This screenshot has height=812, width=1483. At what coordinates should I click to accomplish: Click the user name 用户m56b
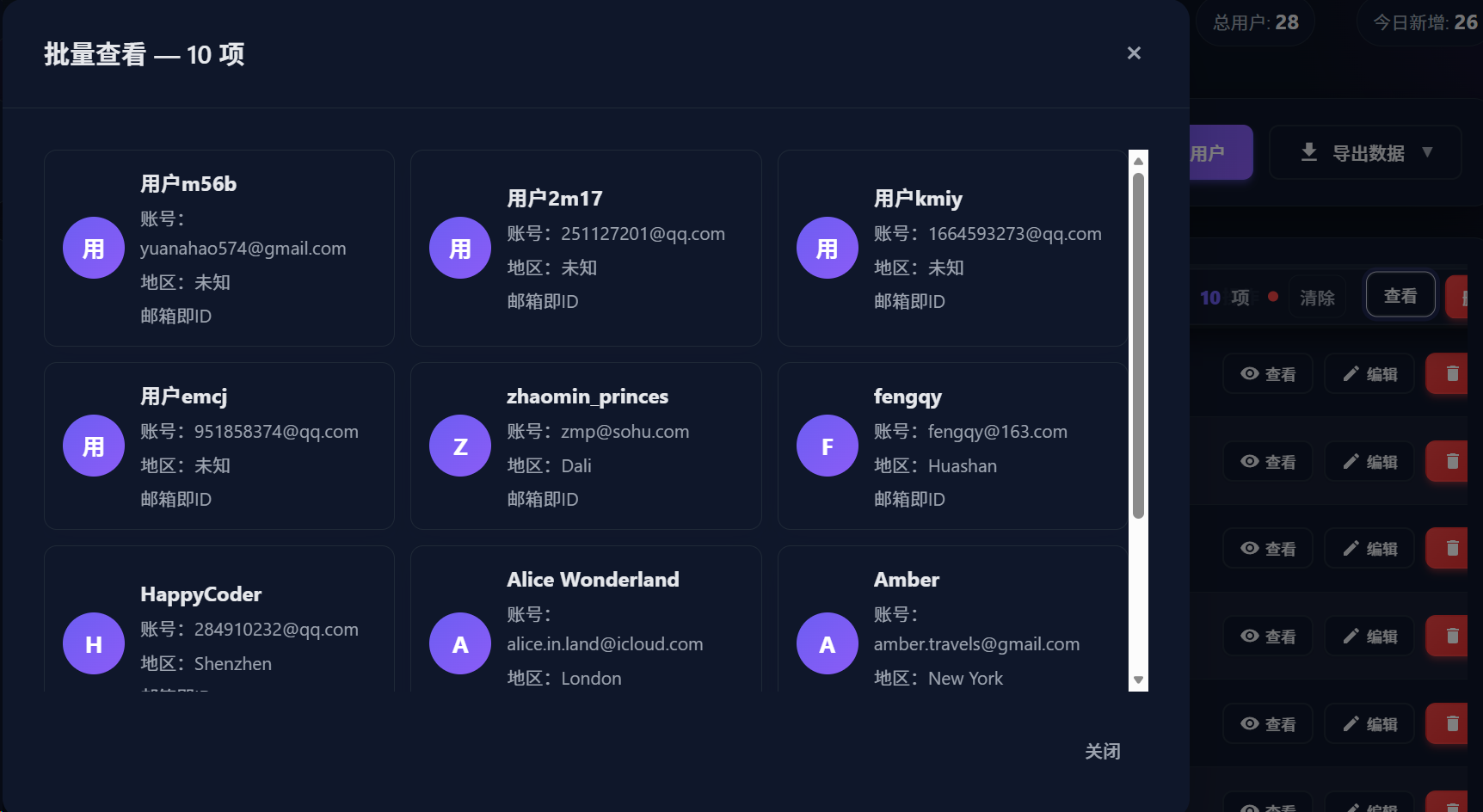[x=188, y=183]
